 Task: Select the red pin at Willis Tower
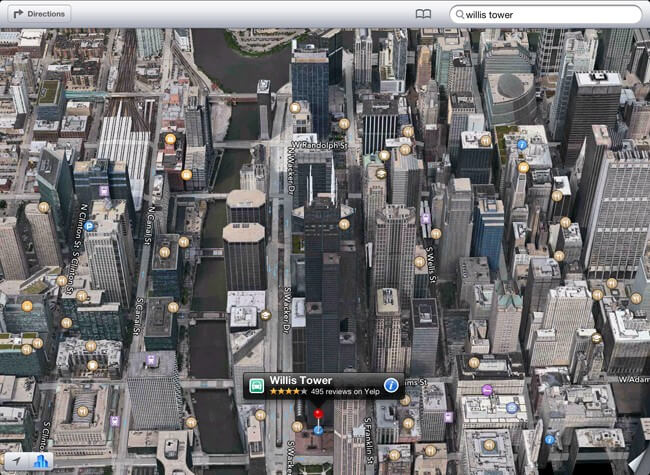tap(319, 414)
